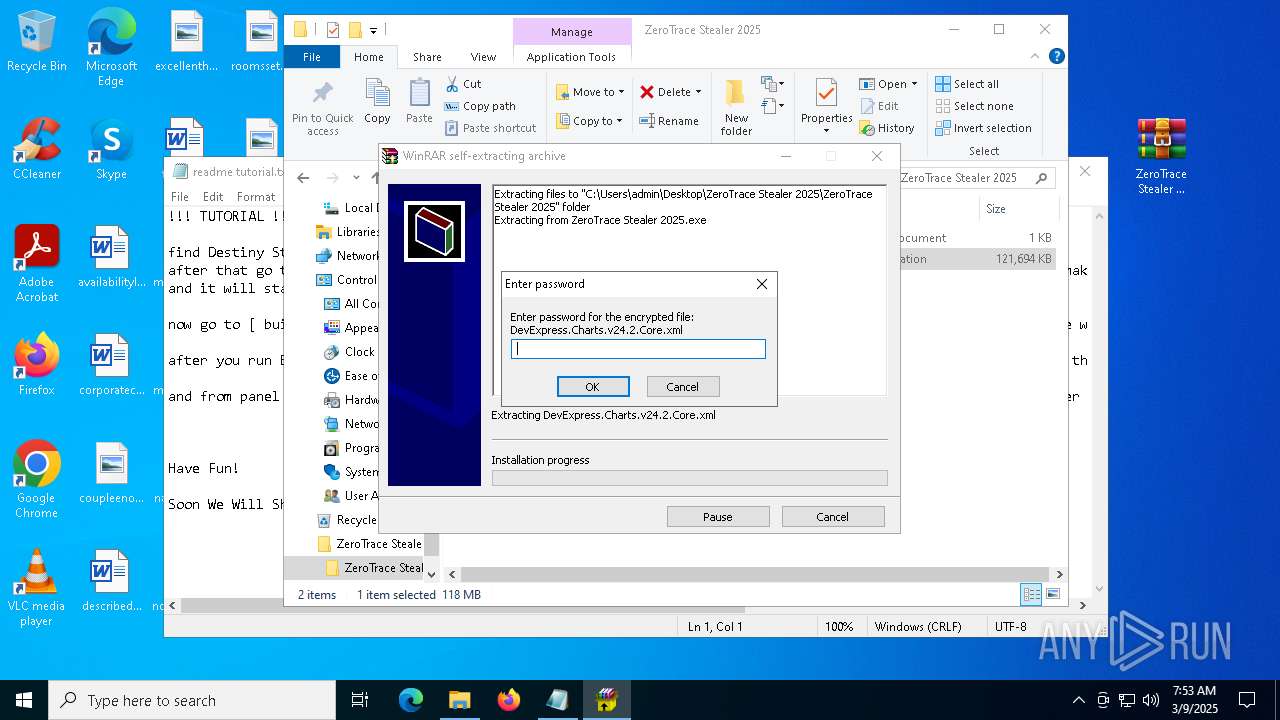Pause the WinRAR extraction
Image resolution: width=1280 pixels, height=720 pixels.
point(718,517)
